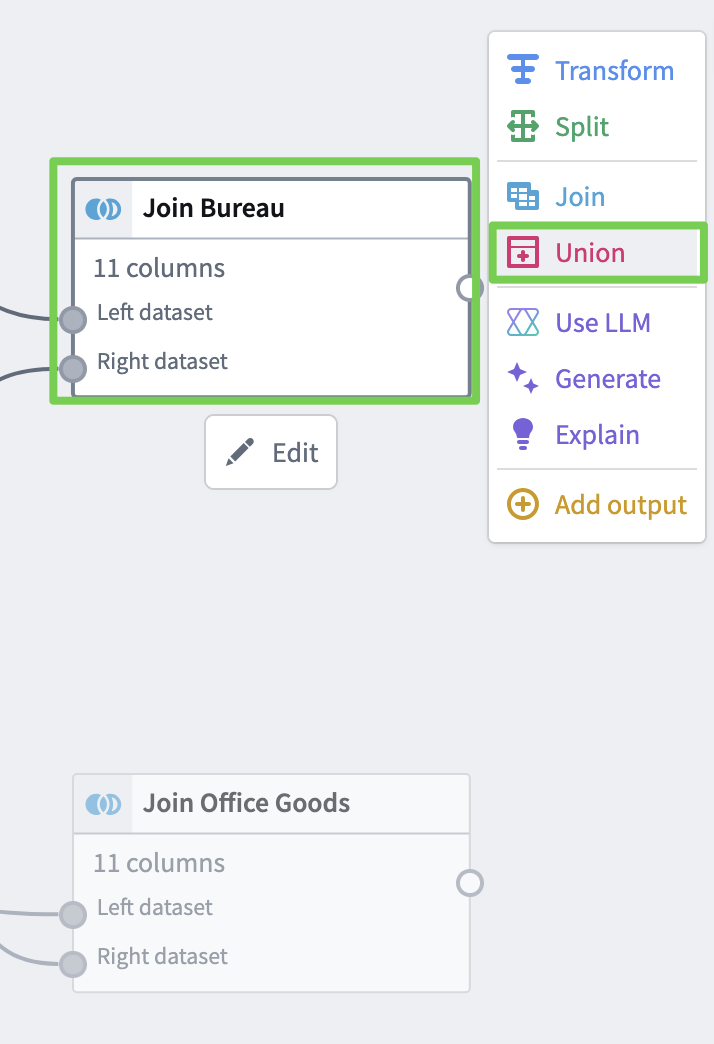Click Join Office Goods' left dataset port
Image resolution: width=714 pixels, height=1044 pixels.
(72, 915)
